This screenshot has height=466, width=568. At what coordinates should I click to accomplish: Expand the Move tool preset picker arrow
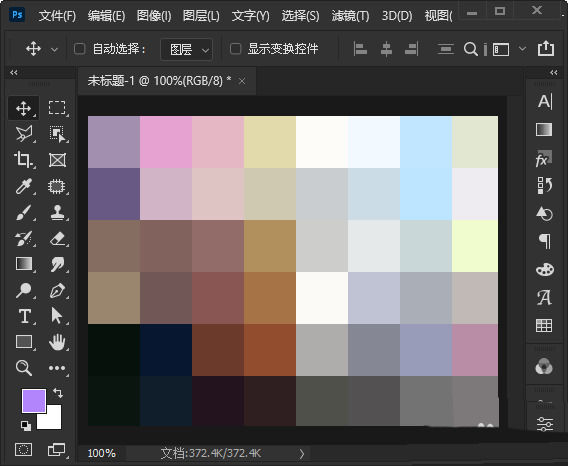(54, 49)
